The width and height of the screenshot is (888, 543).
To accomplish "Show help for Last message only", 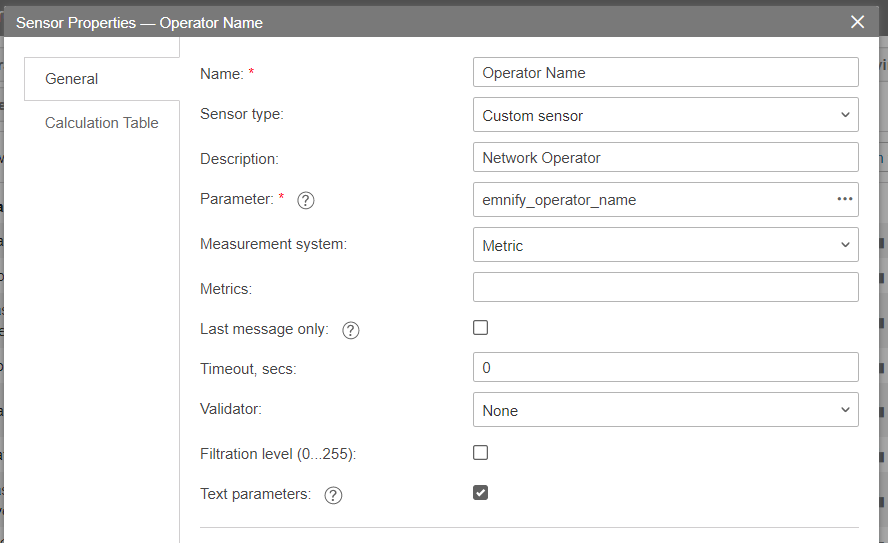I will click(x=350, y=330).
